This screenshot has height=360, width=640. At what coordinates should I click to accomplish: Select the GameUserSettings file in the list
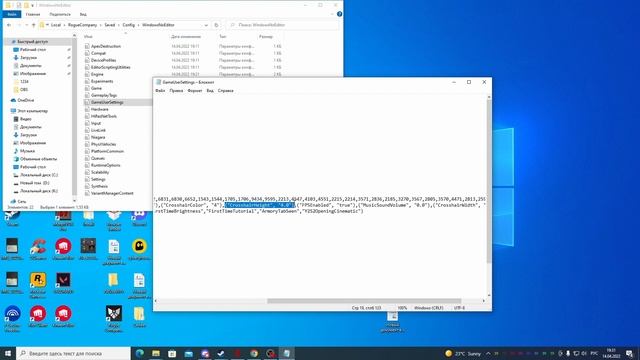click(x=107, y=102)
